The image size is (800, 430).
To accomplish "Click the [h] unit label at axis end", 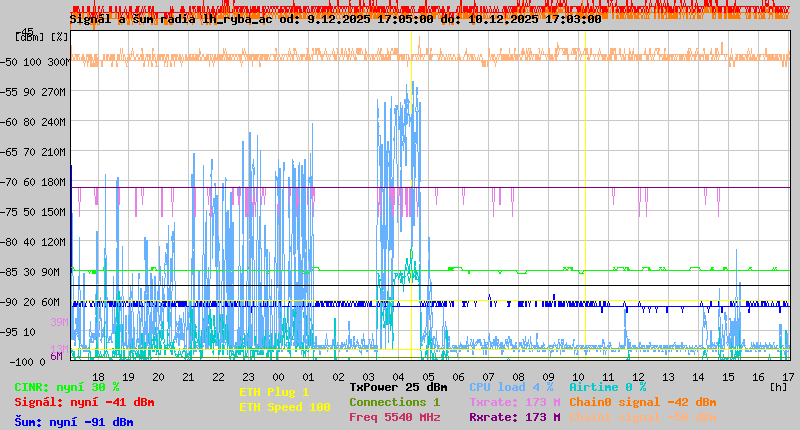I will 778,385.
